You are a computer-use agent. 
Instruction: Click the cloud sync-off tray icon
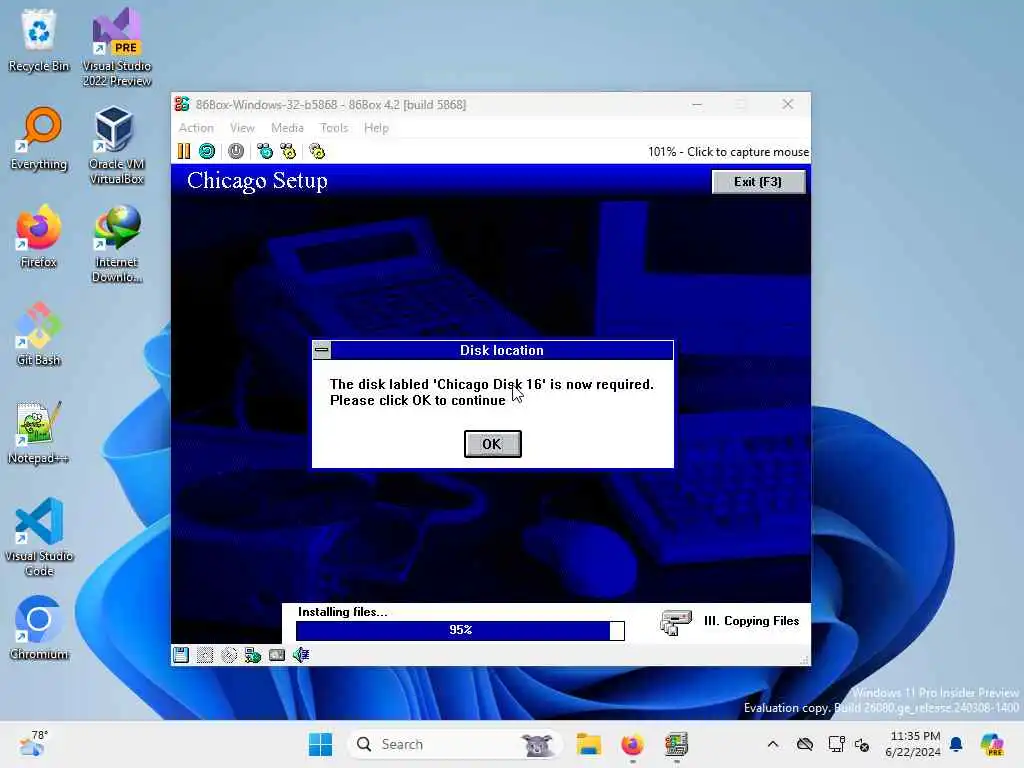click(x=805, y=744)
